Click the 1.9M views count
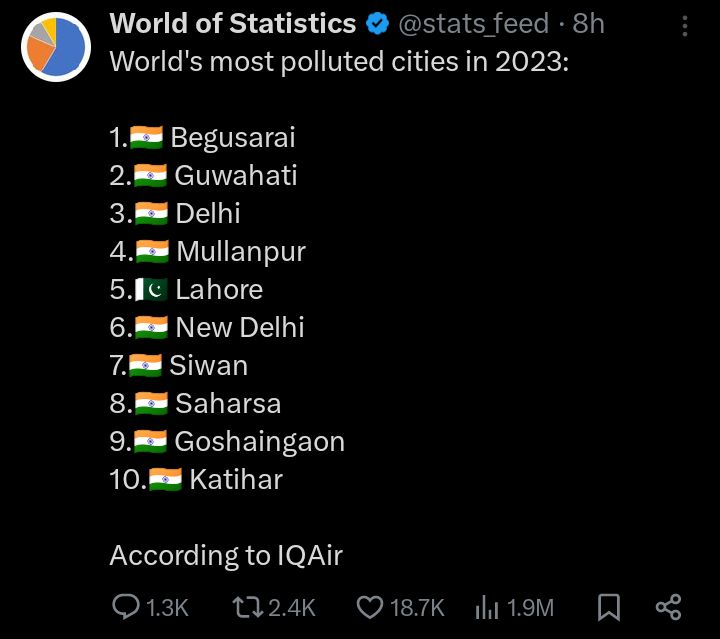 click(x=530, y=607)
